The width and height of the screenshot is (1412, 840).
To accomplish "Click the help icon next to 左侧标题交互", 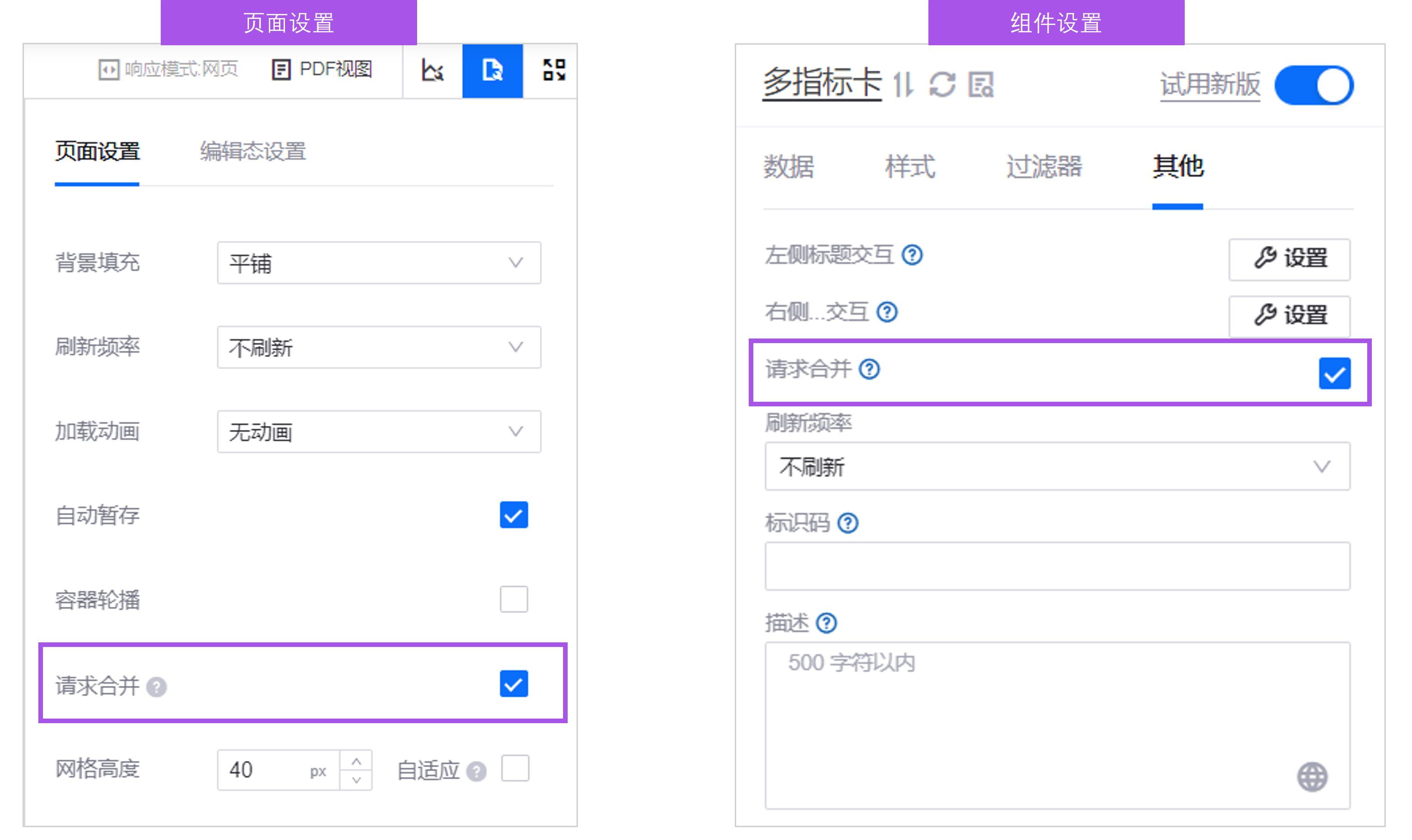I will point(912,255).
